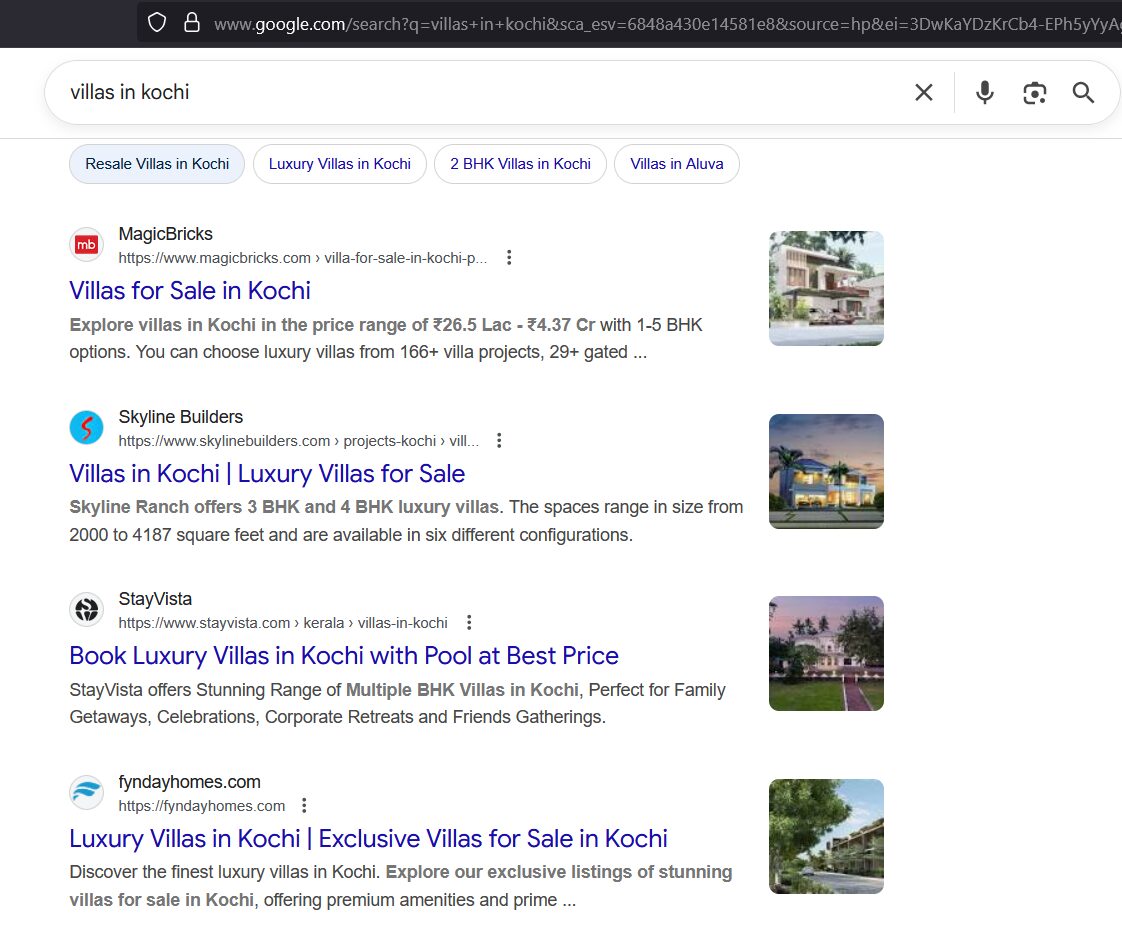The width and height of the screenshot is (1122, 947).
Task: Click the MagicBricks favicon logo
Action: click(87, 245)
